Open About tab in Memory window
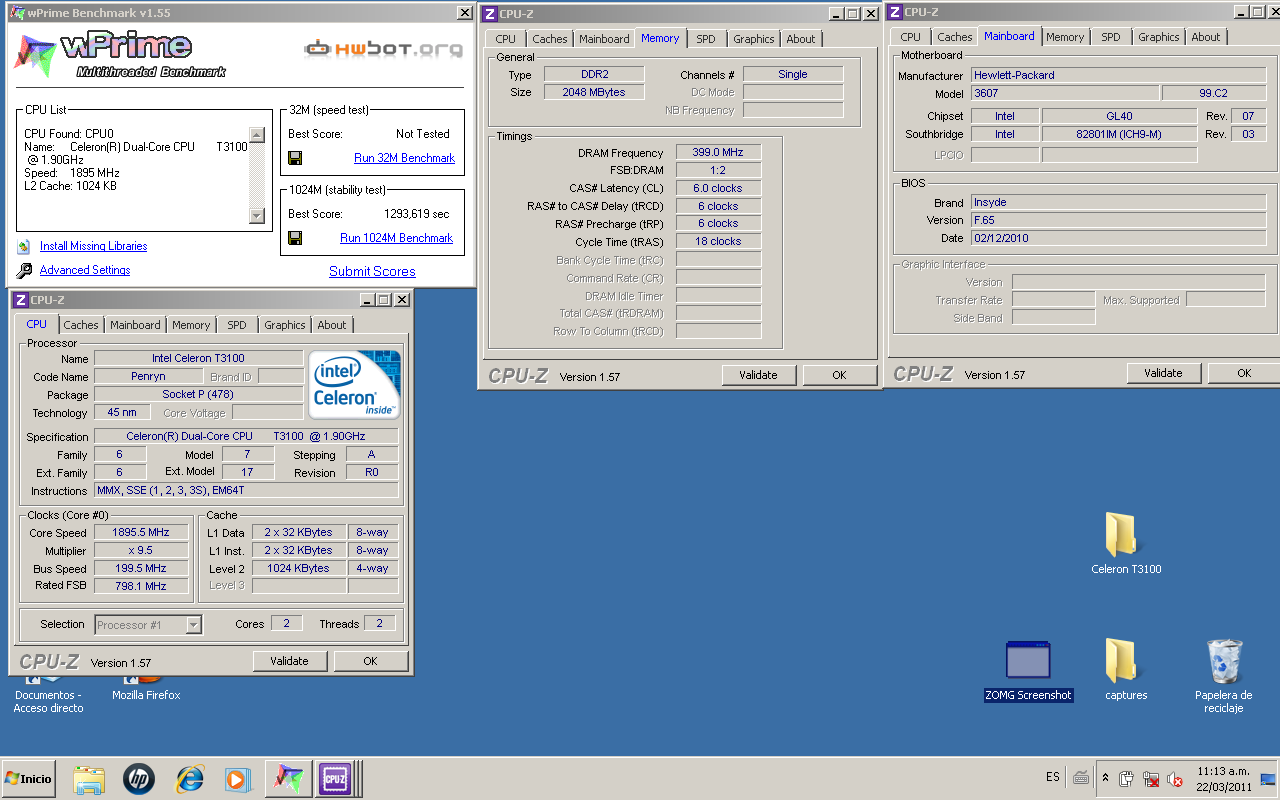The image size is (1280, 800). 800,39
